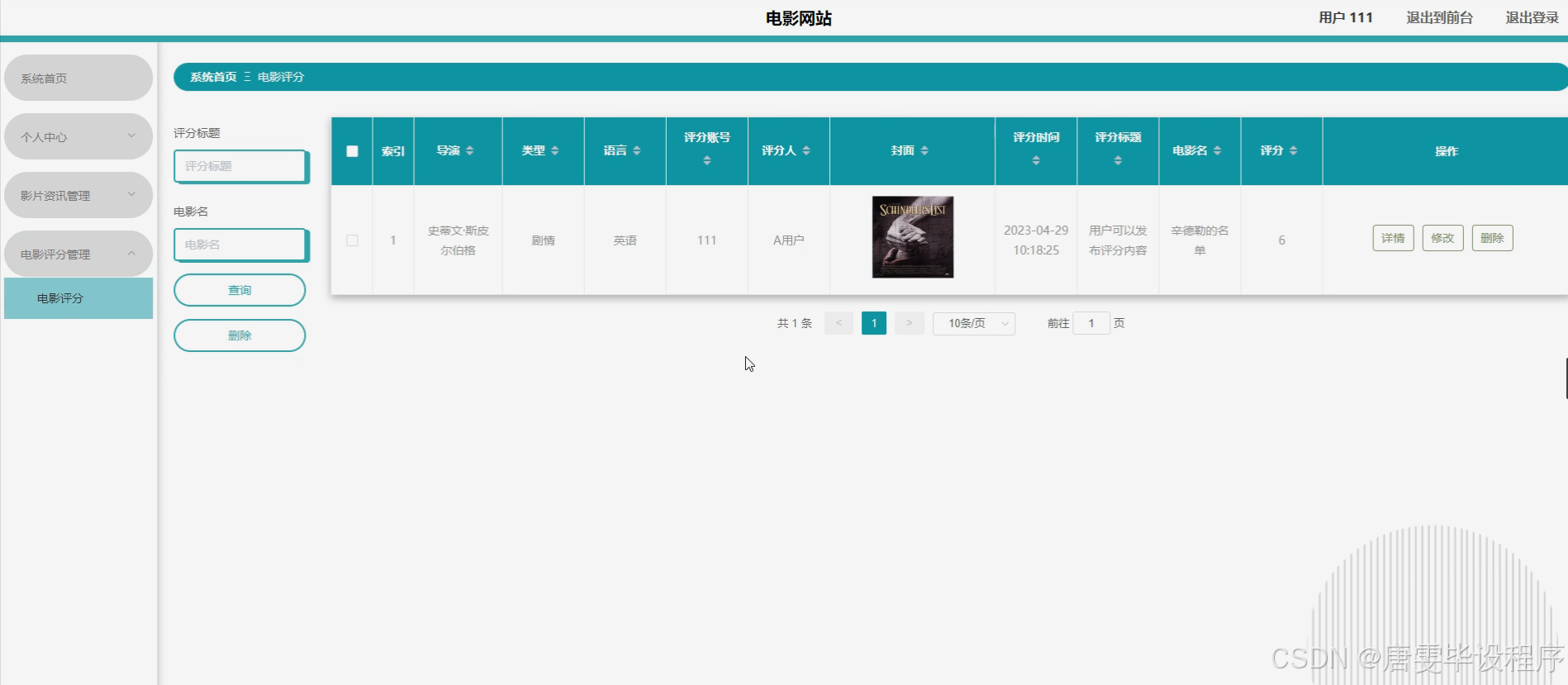Sort the 导演 column using its sort arrows

470,150
